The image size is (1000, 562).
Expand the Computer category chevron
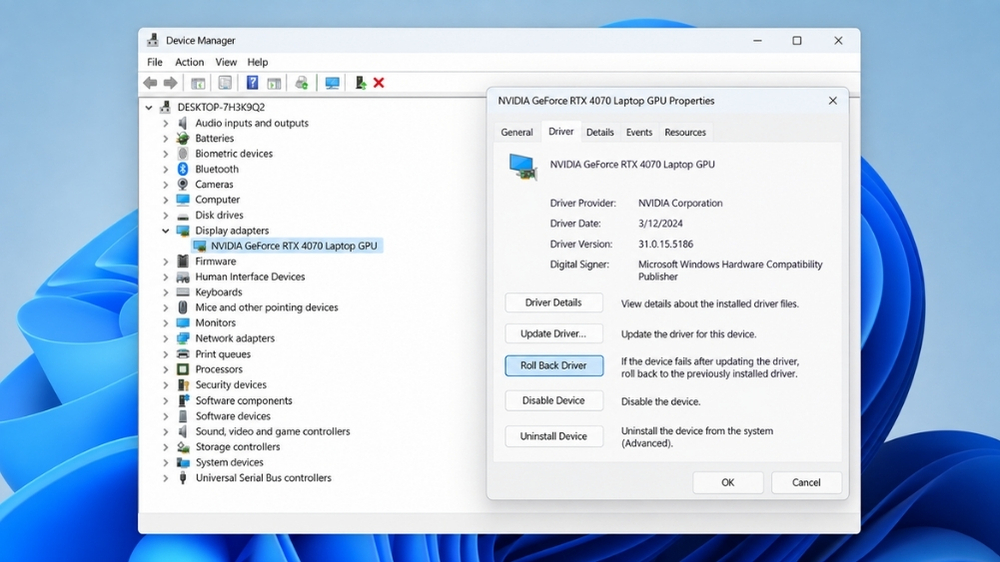(x=165, y=200)
